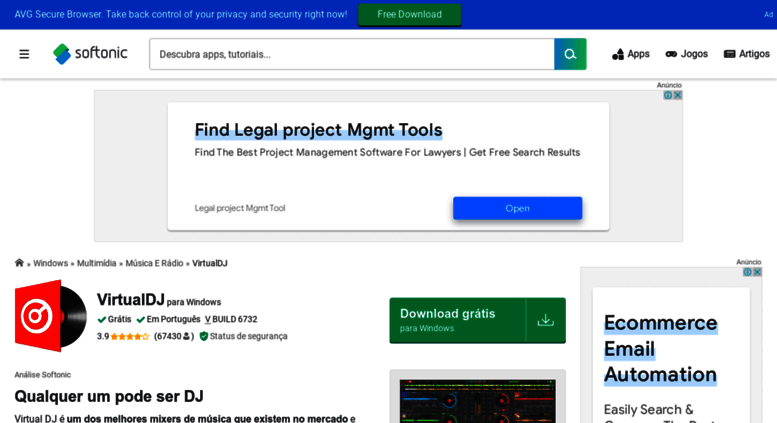The height and width of the screenshot is (423, 777).
Task: Click the 'Qualquer um pode ser DJ' heading
Action: (x=109, y=396)
